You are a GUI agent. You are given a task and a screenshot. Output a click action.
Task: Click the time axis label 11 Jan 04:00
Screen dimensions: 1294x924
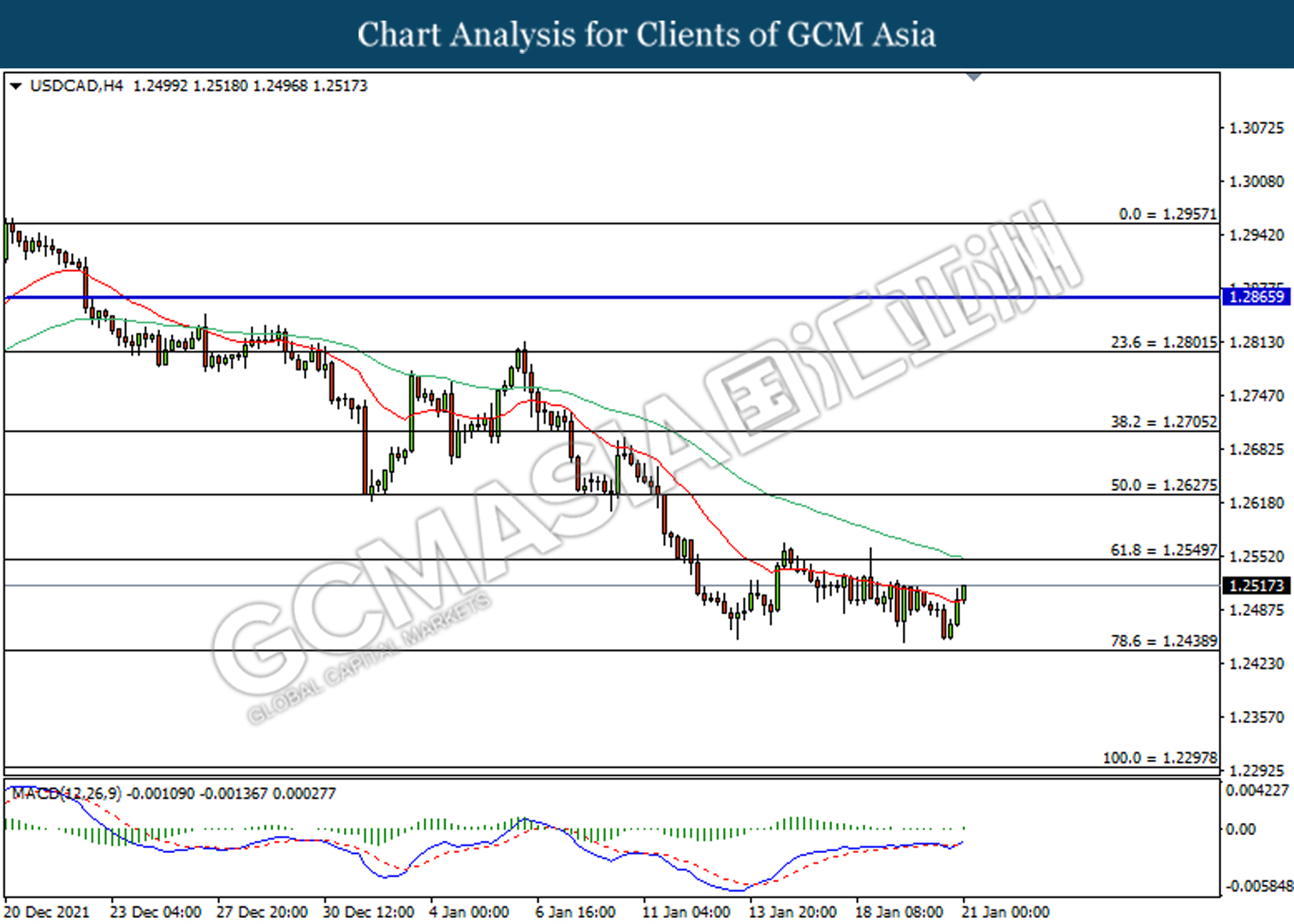[x=686, y=912]
